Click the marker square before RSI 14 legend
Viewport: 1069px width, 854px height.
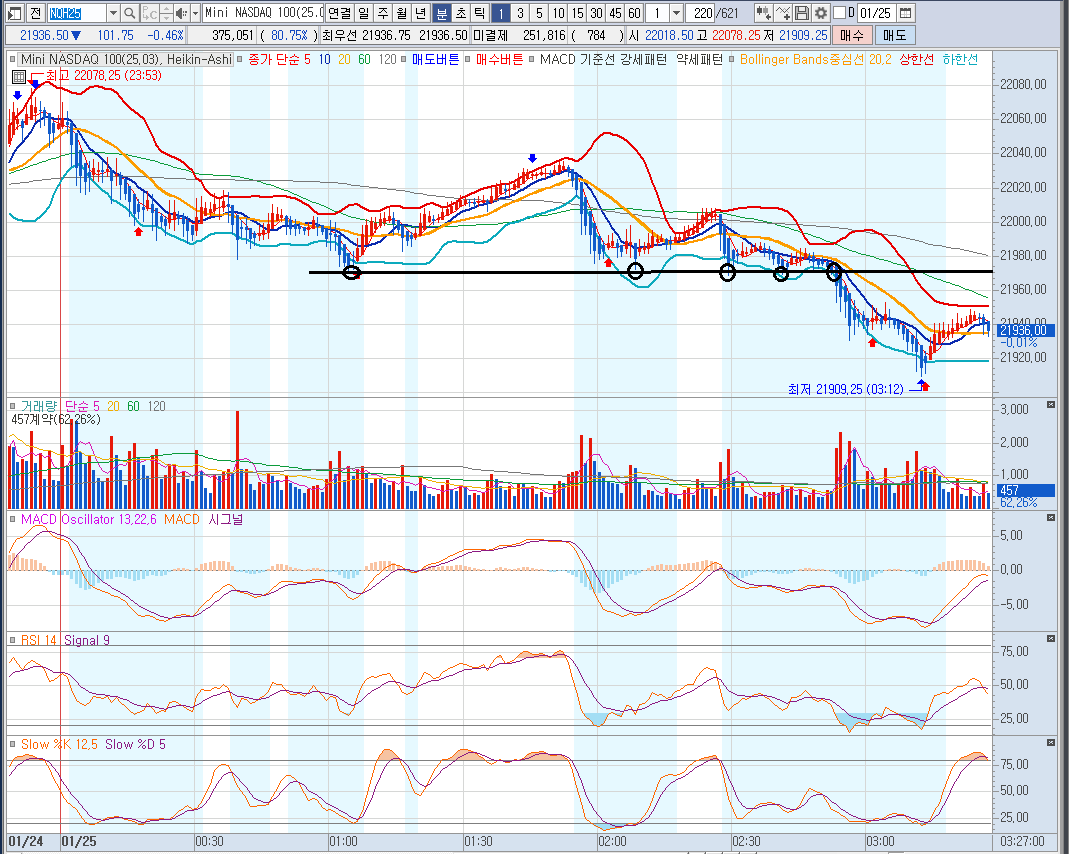tap(13, 640)
